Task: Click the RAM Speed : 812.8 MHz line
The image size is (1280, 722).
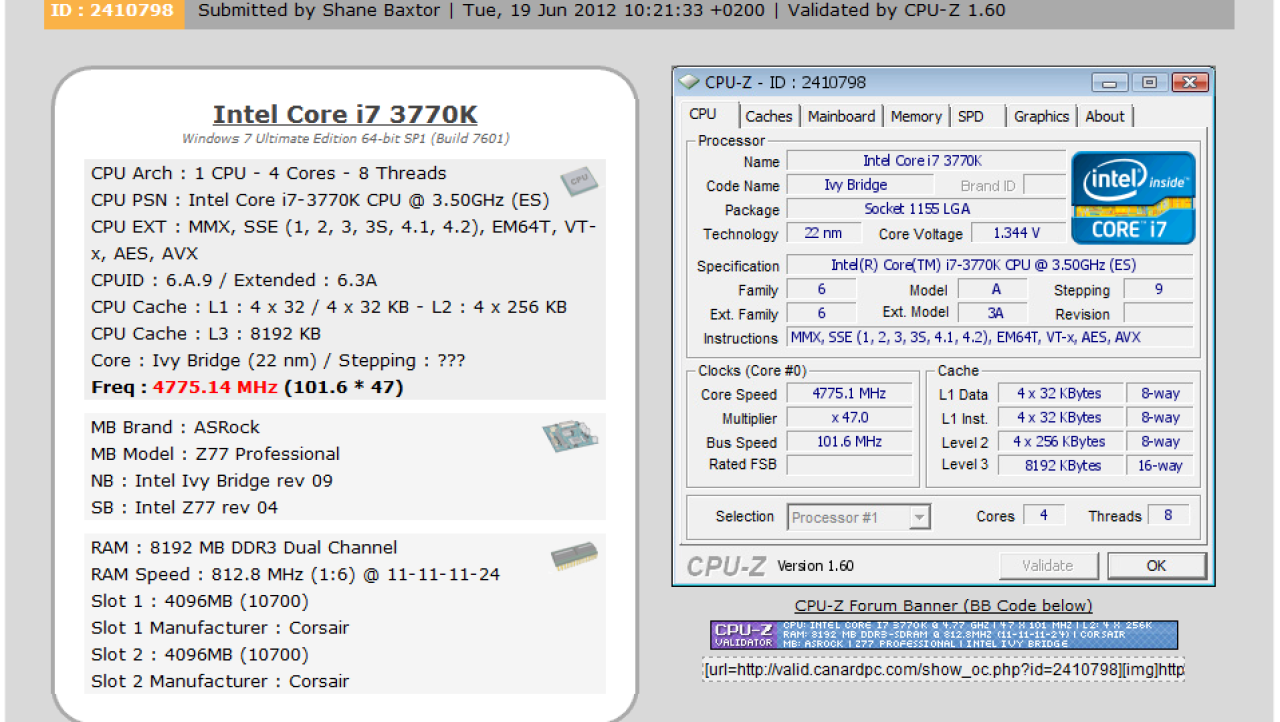Action: tap(295, 575)
